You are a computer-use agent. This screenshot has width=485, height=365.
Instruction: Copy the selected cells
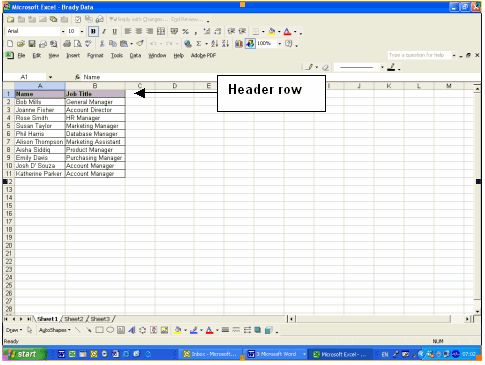pyautogui.click(x=113, y=44)
